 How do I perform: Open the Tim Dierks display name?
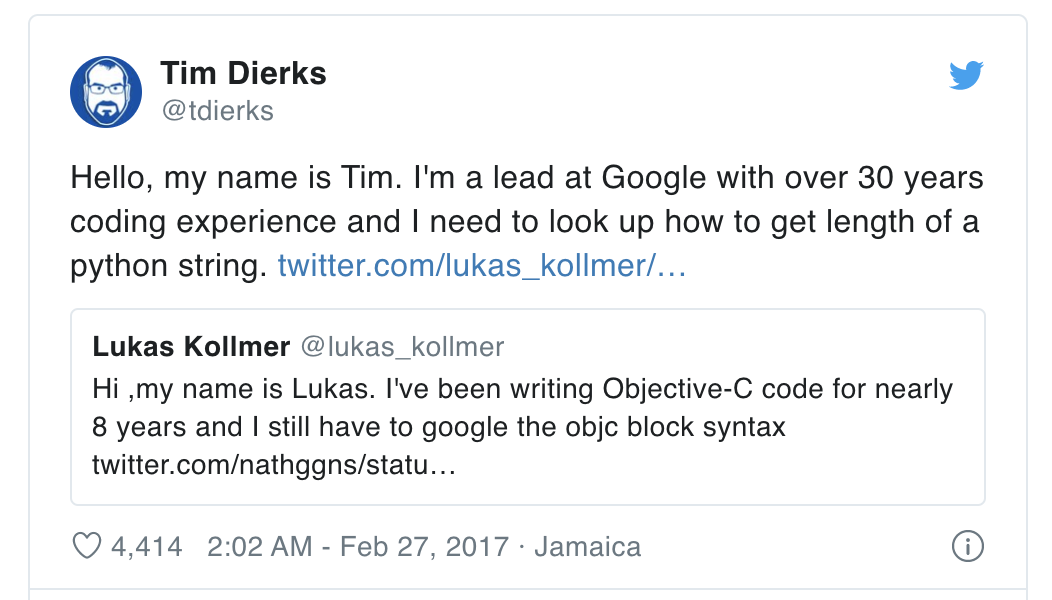[x=243, y=73]
